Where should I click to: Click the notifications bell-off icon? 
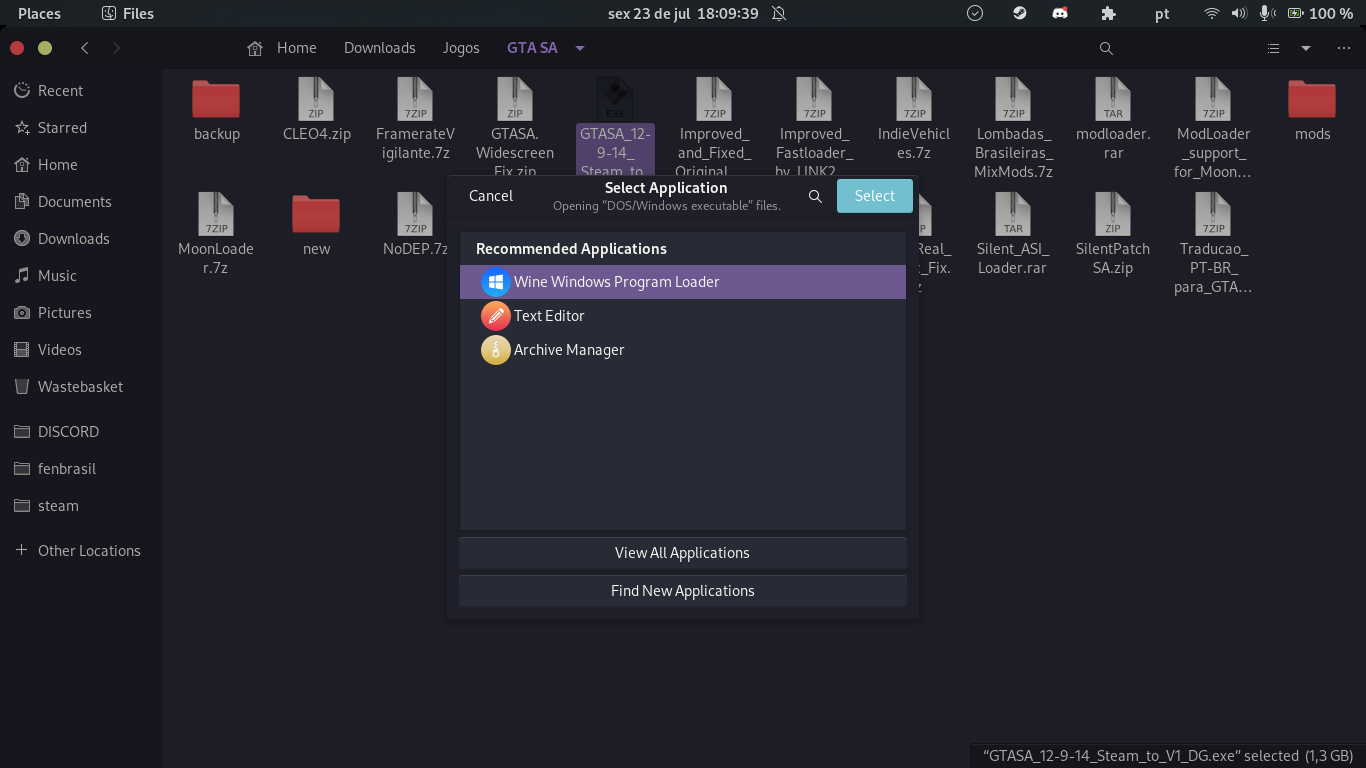779,13
